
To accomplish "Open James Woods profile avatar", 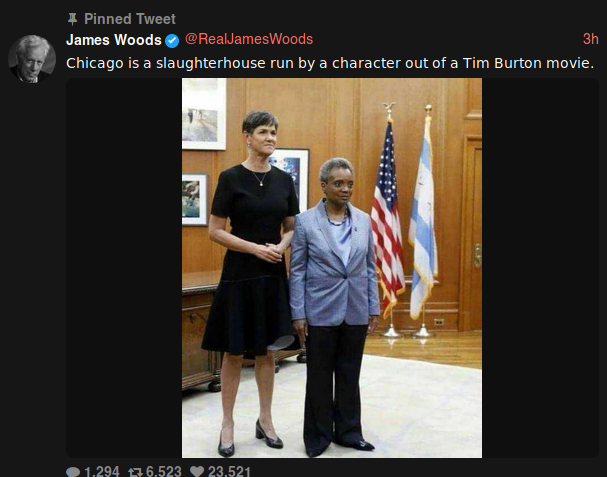I will click(x=32, y=59).
